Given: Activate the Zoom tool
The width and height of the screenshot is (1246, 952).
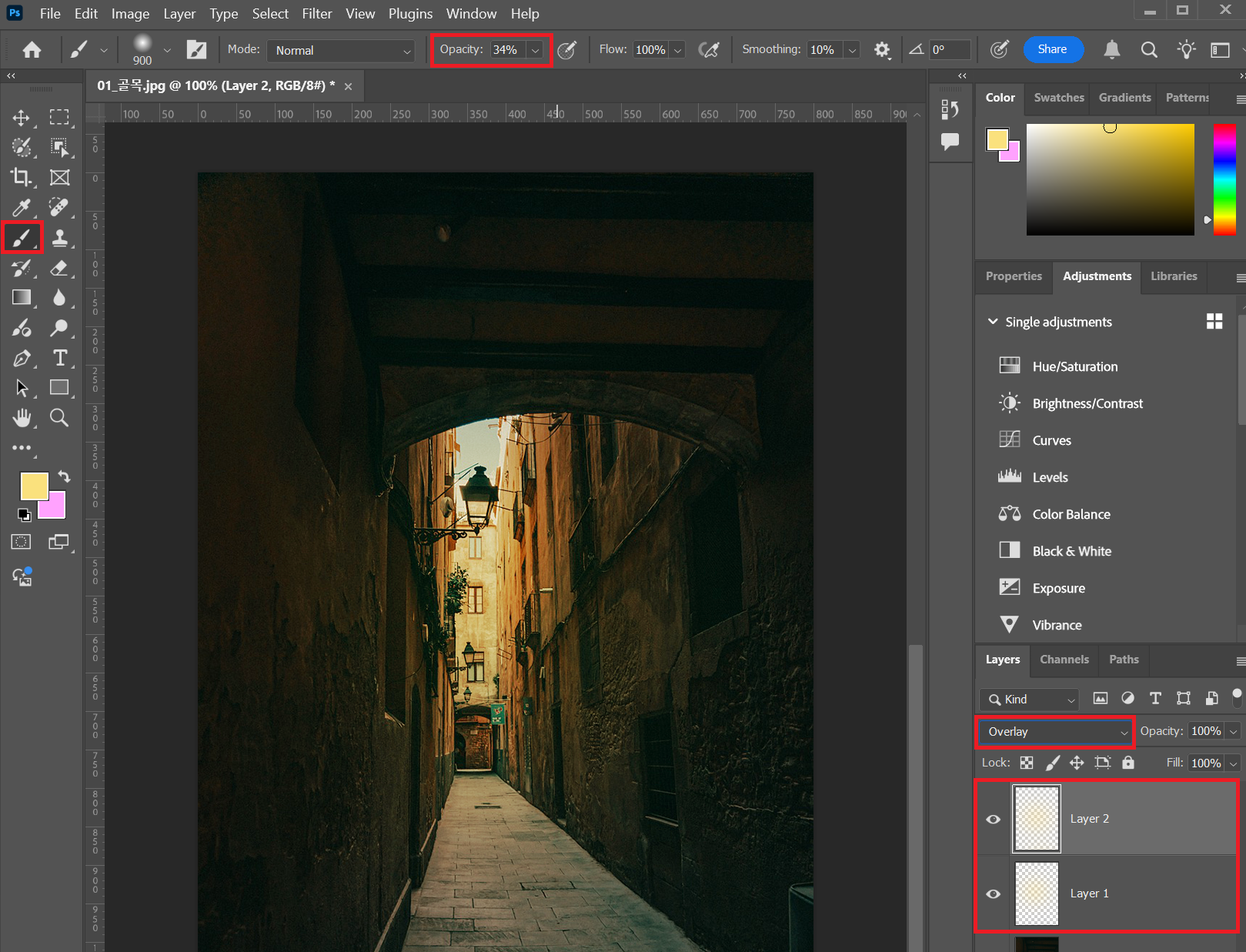Looking at the screenshot, I should (x=59, y=418).
